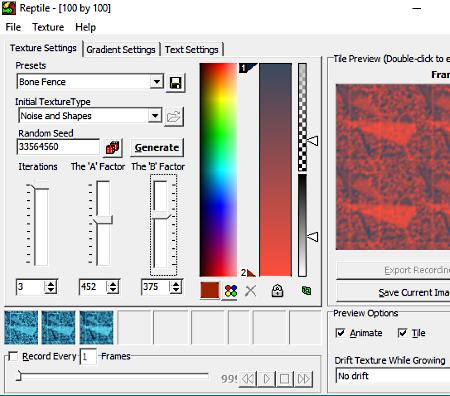Switch to the Gradient Settings tab
Image resolution: width=450 pixels, height=396 pixels.
pyautogui.click(x=121, y=50)
